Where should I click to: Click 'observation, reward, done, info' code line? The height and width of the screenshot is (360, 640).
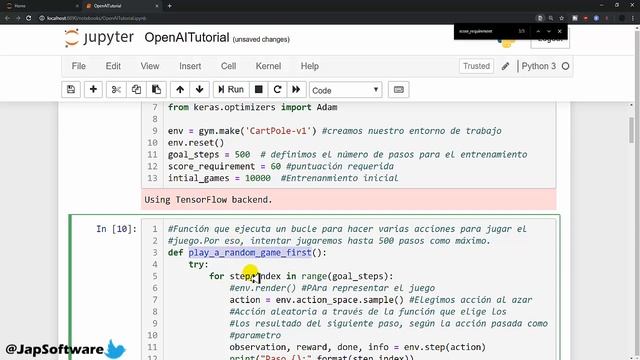pos(358,347)
